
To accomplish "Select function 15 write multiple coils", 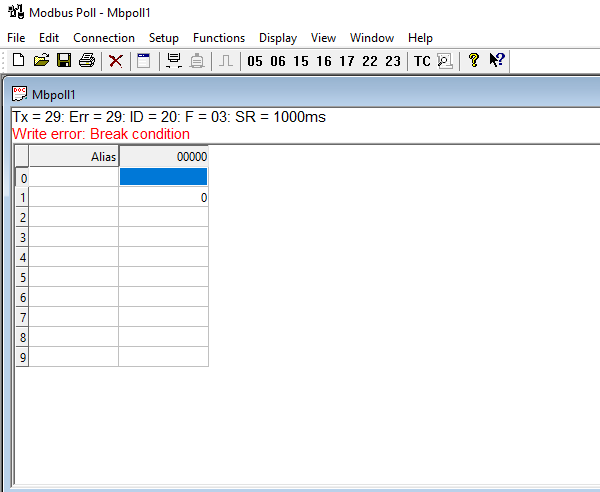I will click(301, 61).
